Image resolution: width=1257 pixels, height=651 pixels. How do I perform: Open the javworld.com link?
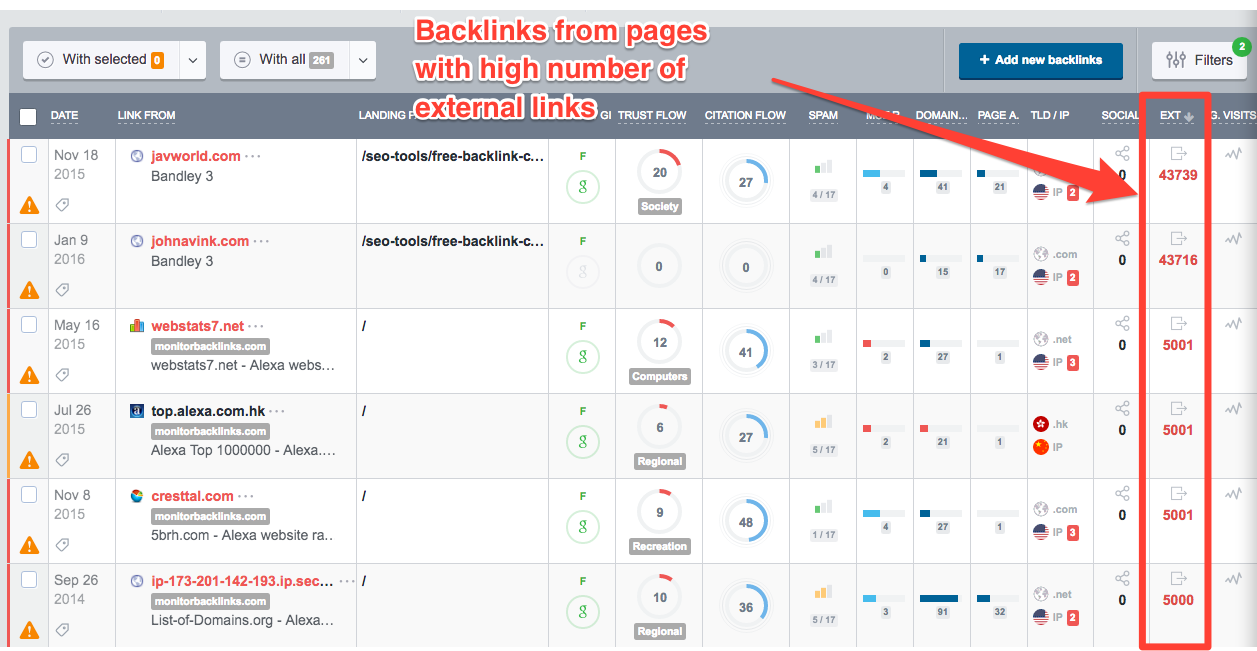pyautogui.click(x=196, y=156)
